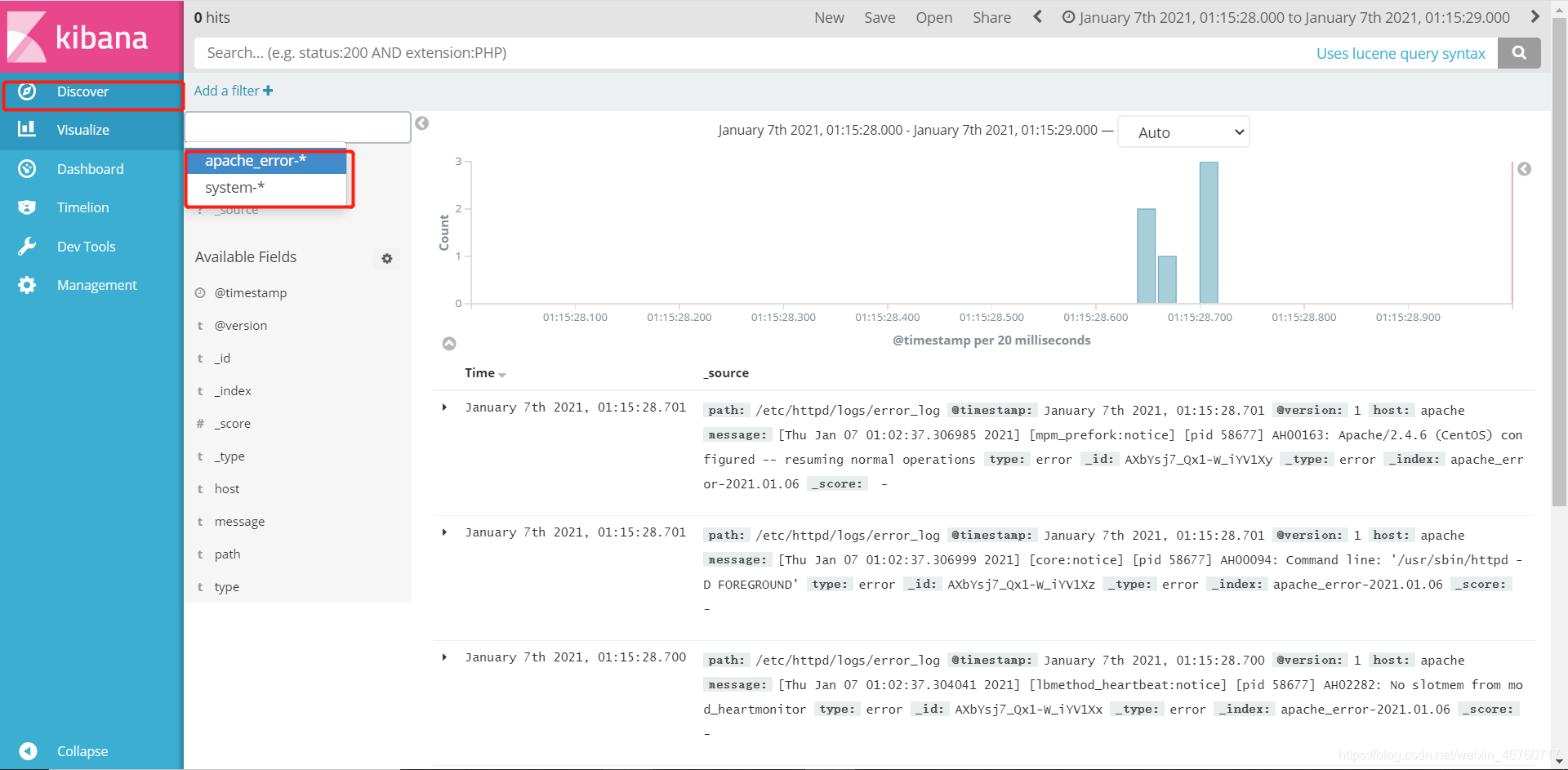Click the _source column header
The image size is (1568, 770).
(726, 373)
